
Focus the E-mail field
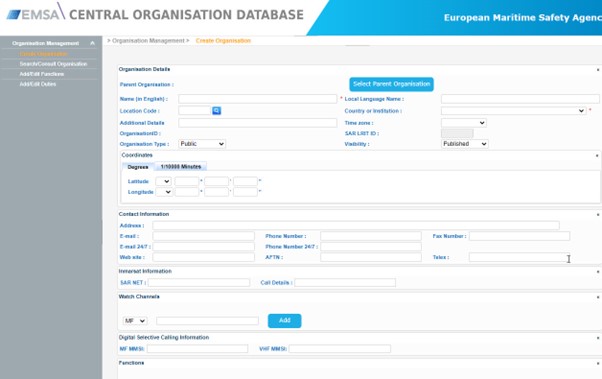(x=203, y=236)
